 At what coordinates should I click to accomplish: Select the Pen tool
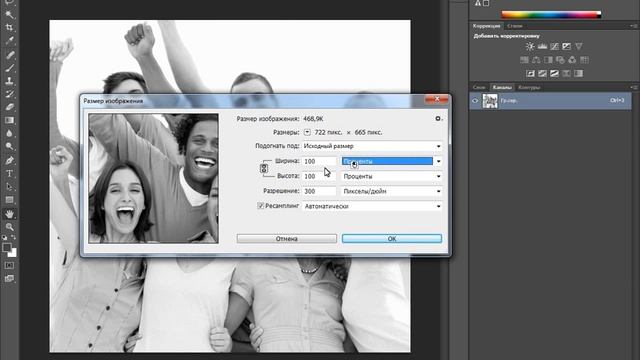9,160
